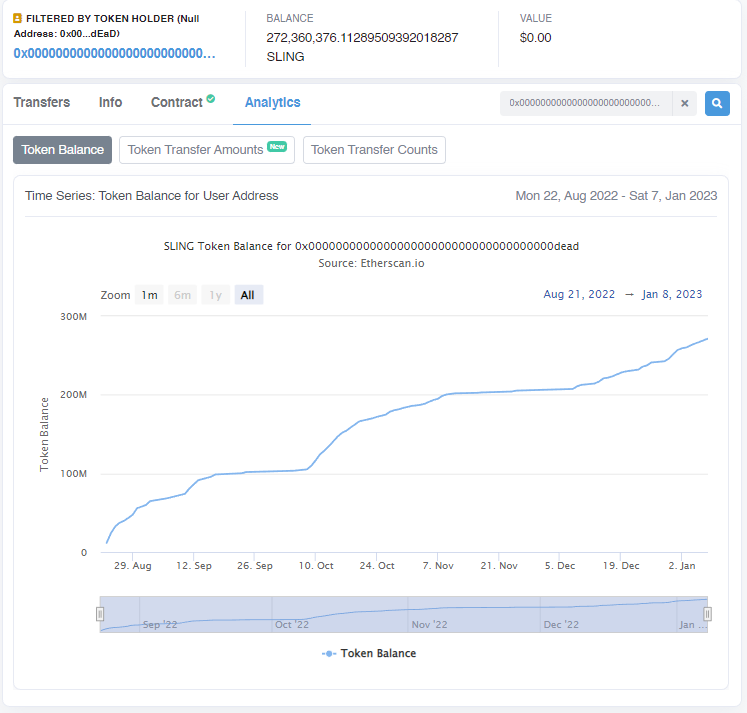747x713 pixels.
Task: Grab the right navigator range handle
Action: click(707, 614)
